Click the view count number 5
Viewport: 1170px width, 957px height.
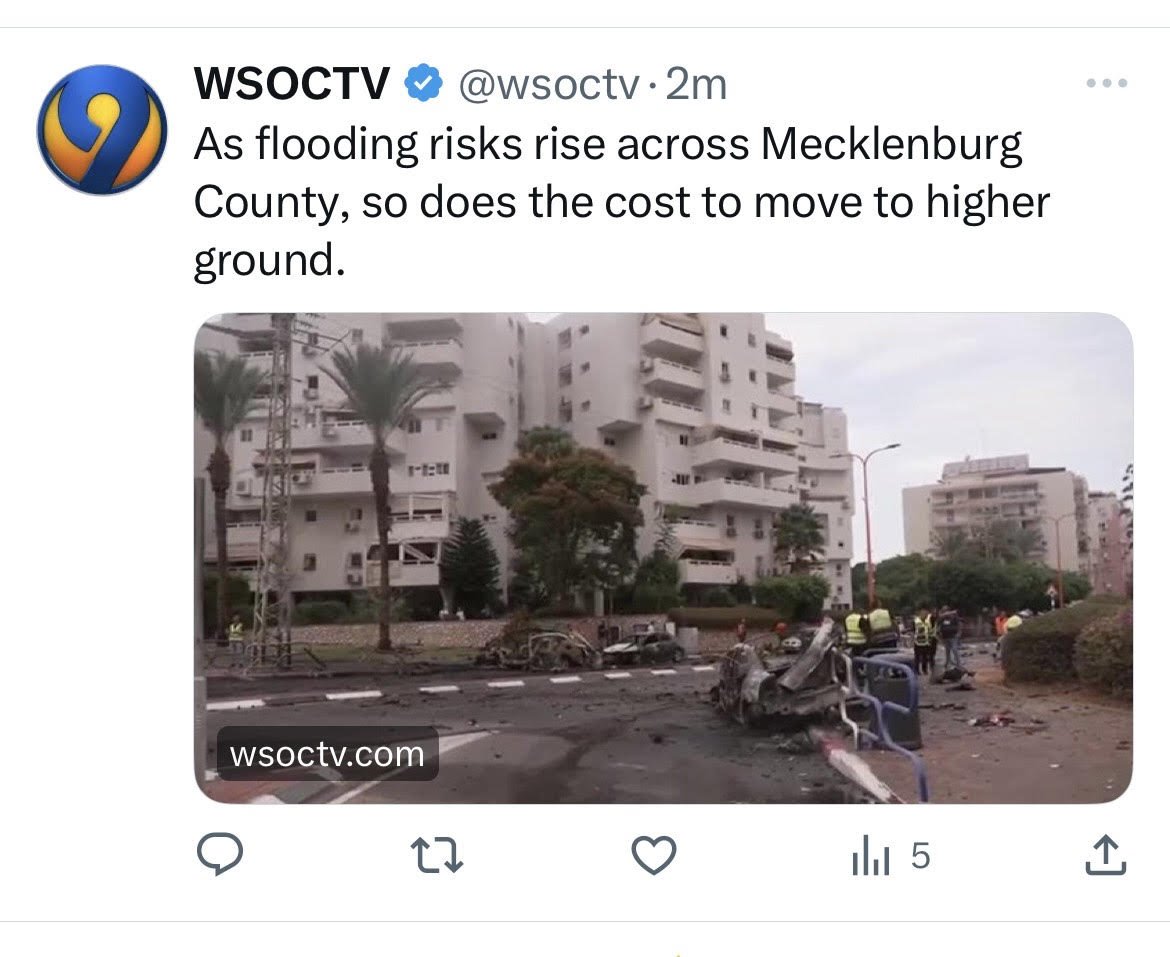(x=921, y=856)
